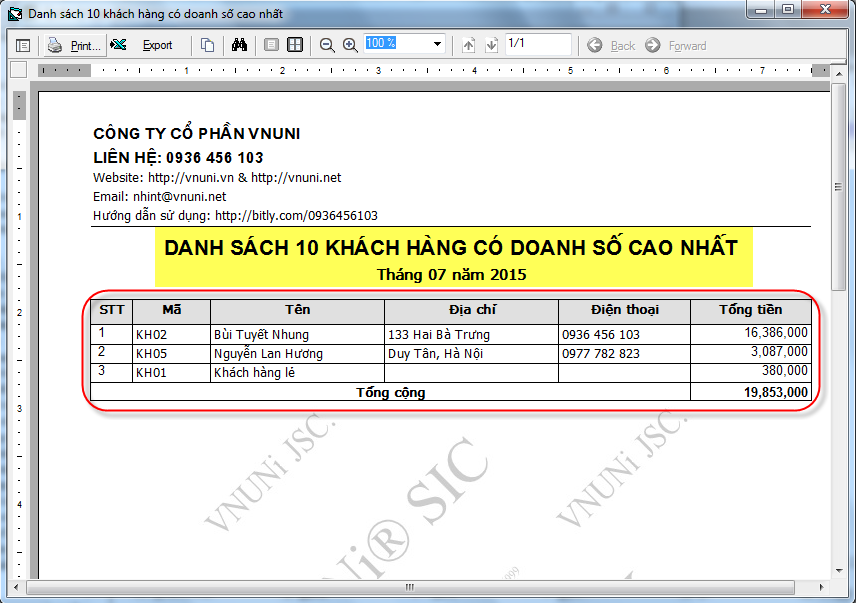Click the copy pages icon
The width and height of the screenshot is (856, 603).
(x=207, y=46)
